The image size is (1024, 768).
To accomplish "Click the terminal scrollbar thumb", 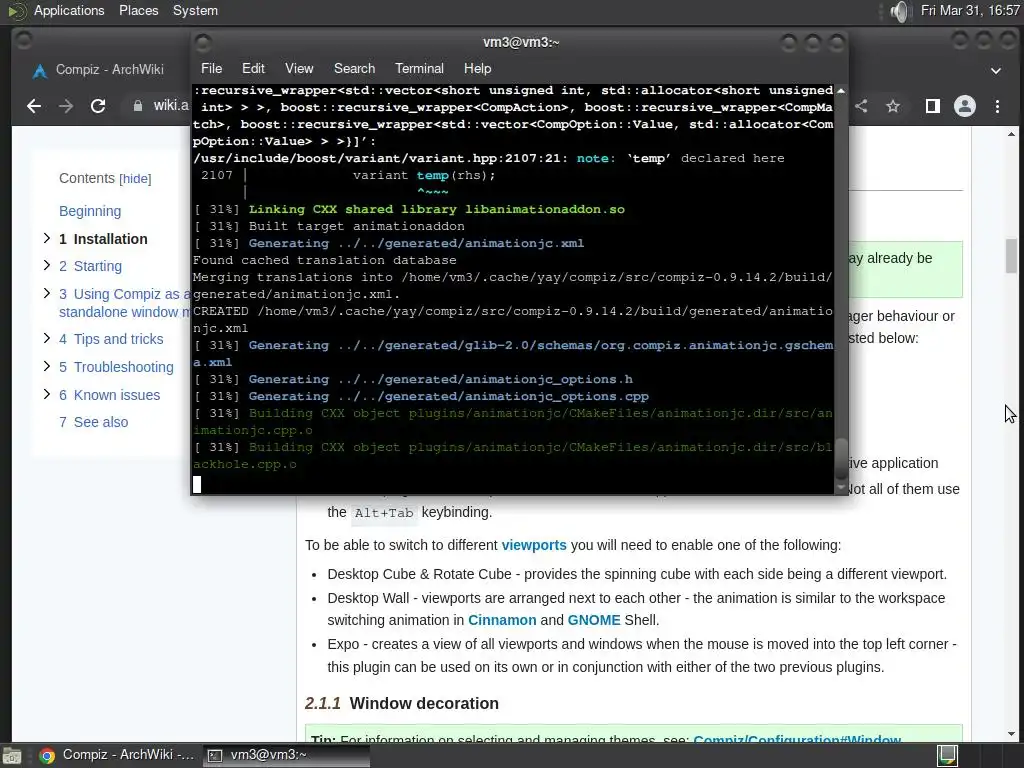I will click(841, 459).
